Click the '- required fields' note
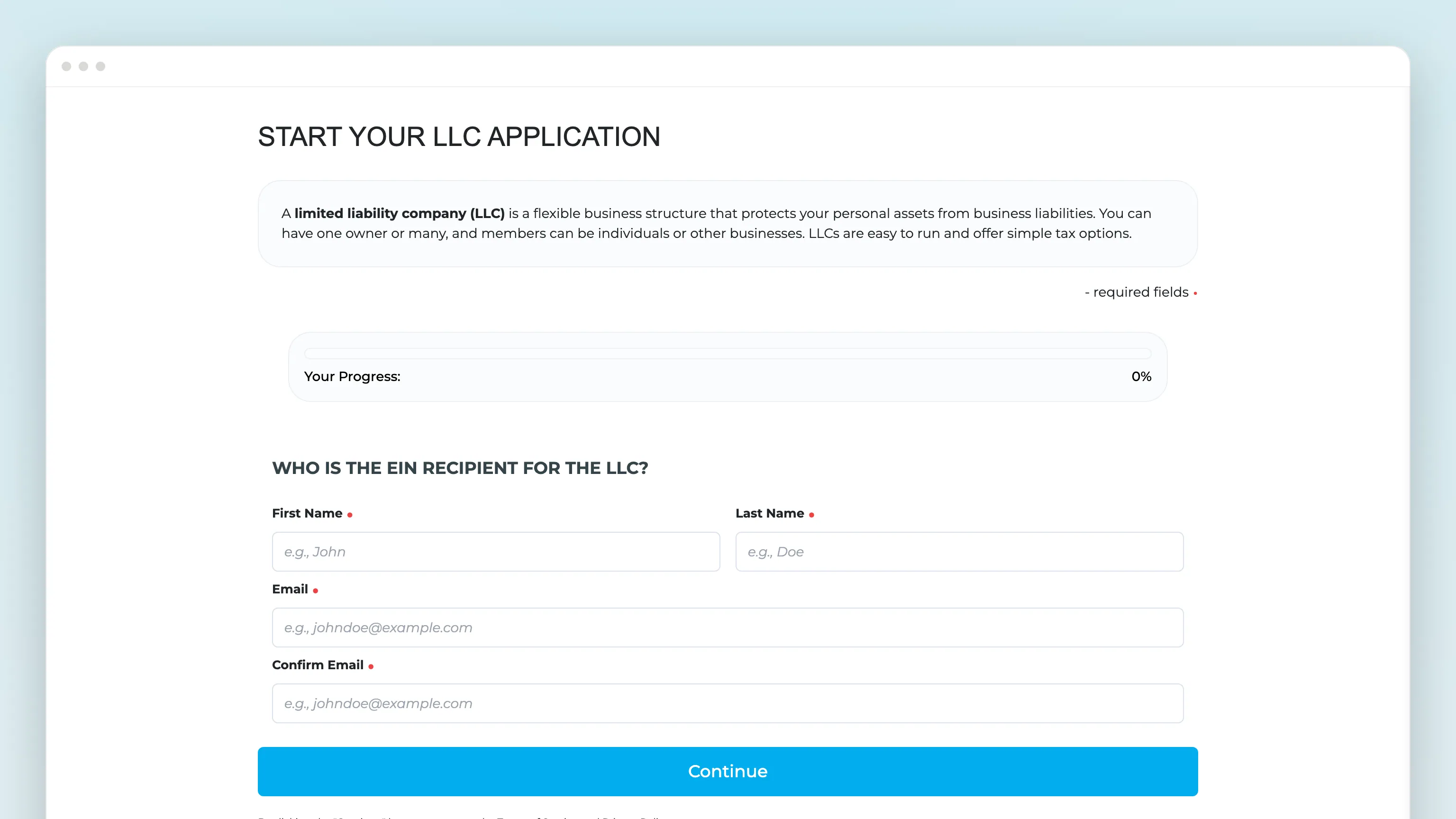Viewport: 1456px width, 819px height. click(x=1136, y=292)
